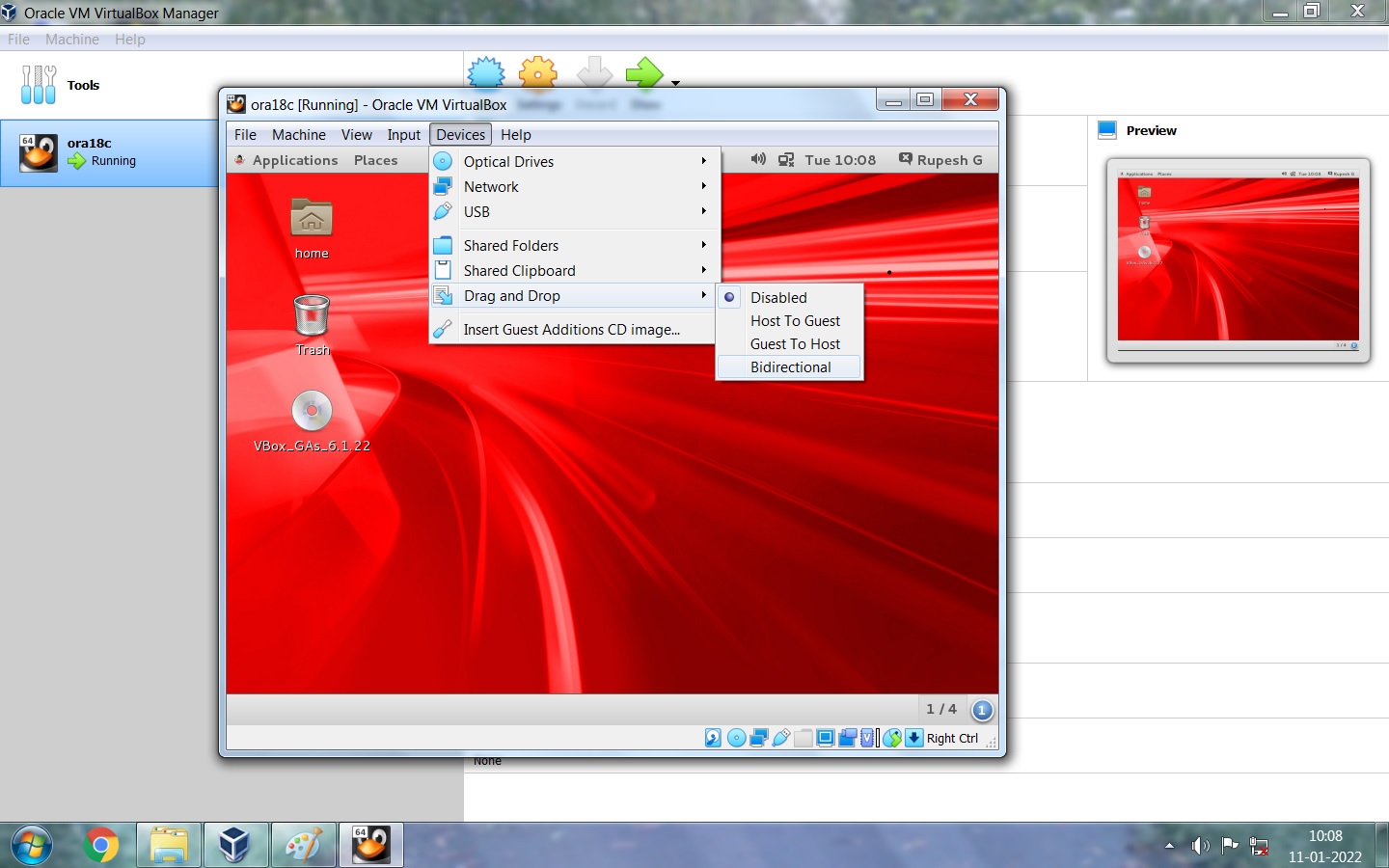Click the network adapters status bar icon
This screenshot has width=1389, height=868.
coord(759,738)
